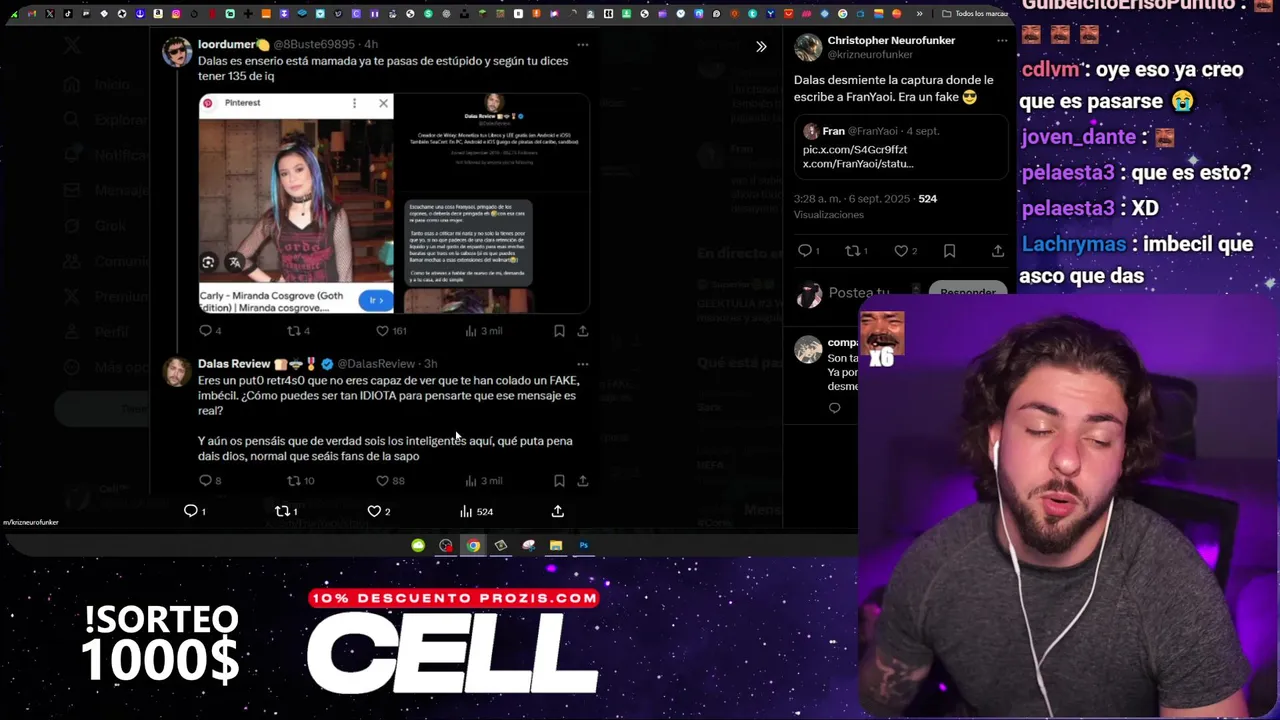Open File Explorer from the taskbar

point(556,545)
